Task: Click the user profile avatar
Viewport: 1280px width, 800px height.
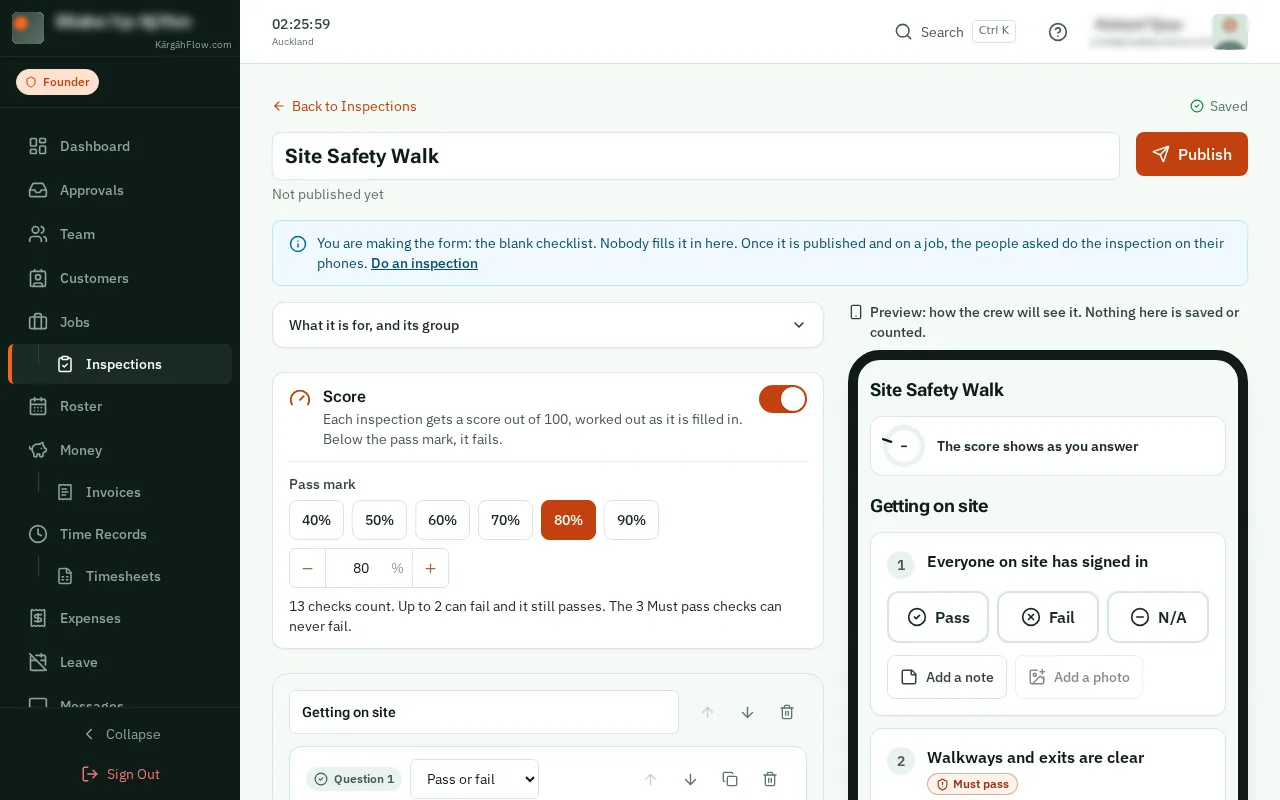Action: 1229,32
